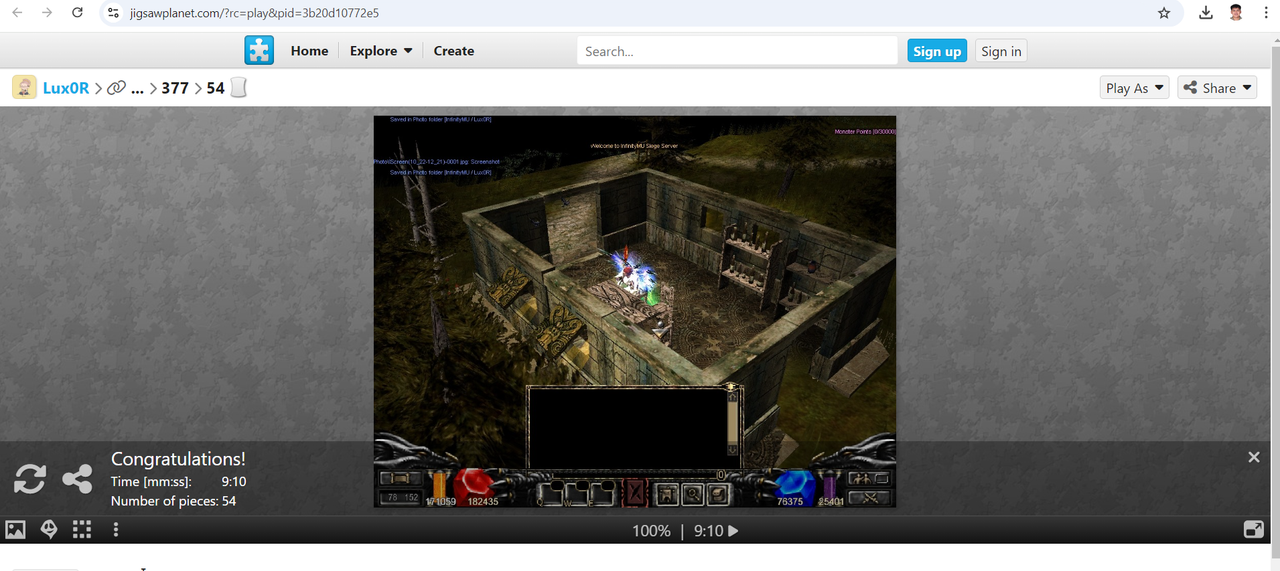Image resolution: width=1280 pixels, height=571 pixels.
Task: Open the Create page
Action: [454, 51]
